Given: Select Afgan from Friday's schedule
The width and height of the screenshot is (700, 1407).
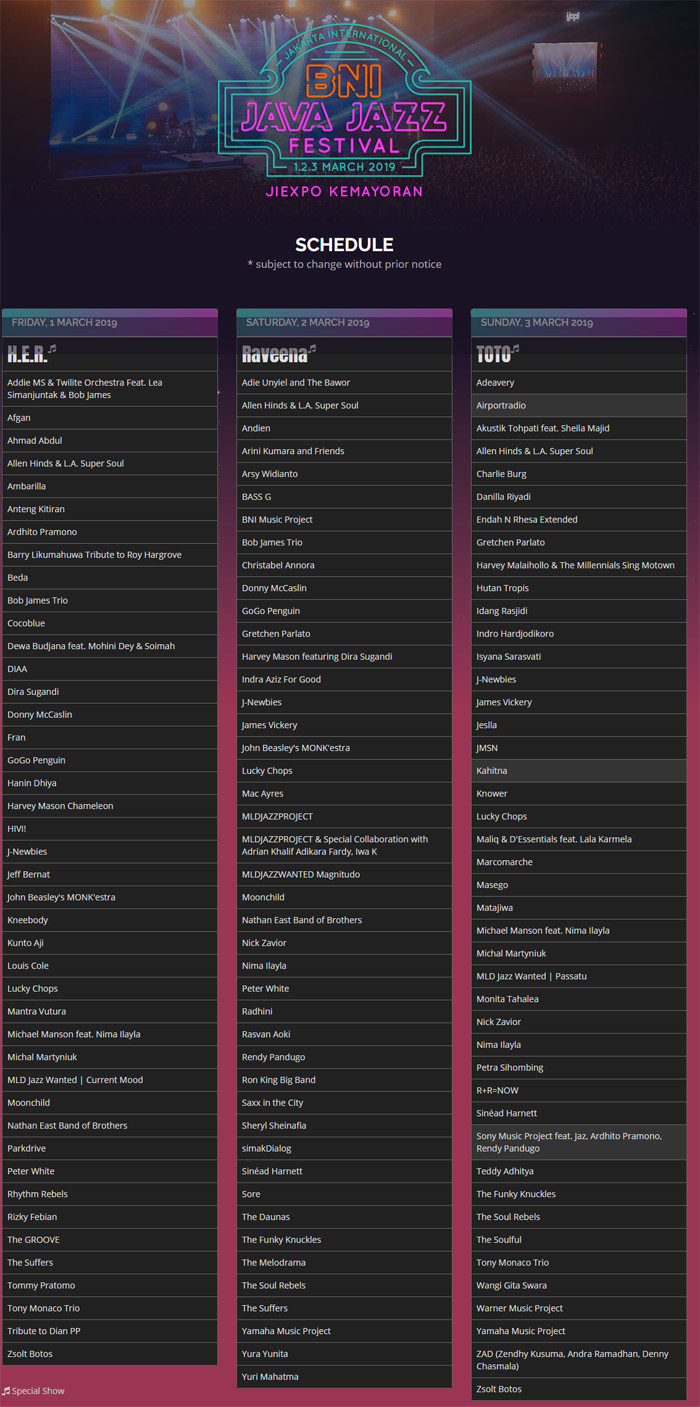Looking at the screenshot, I should (x=110, y=417).
